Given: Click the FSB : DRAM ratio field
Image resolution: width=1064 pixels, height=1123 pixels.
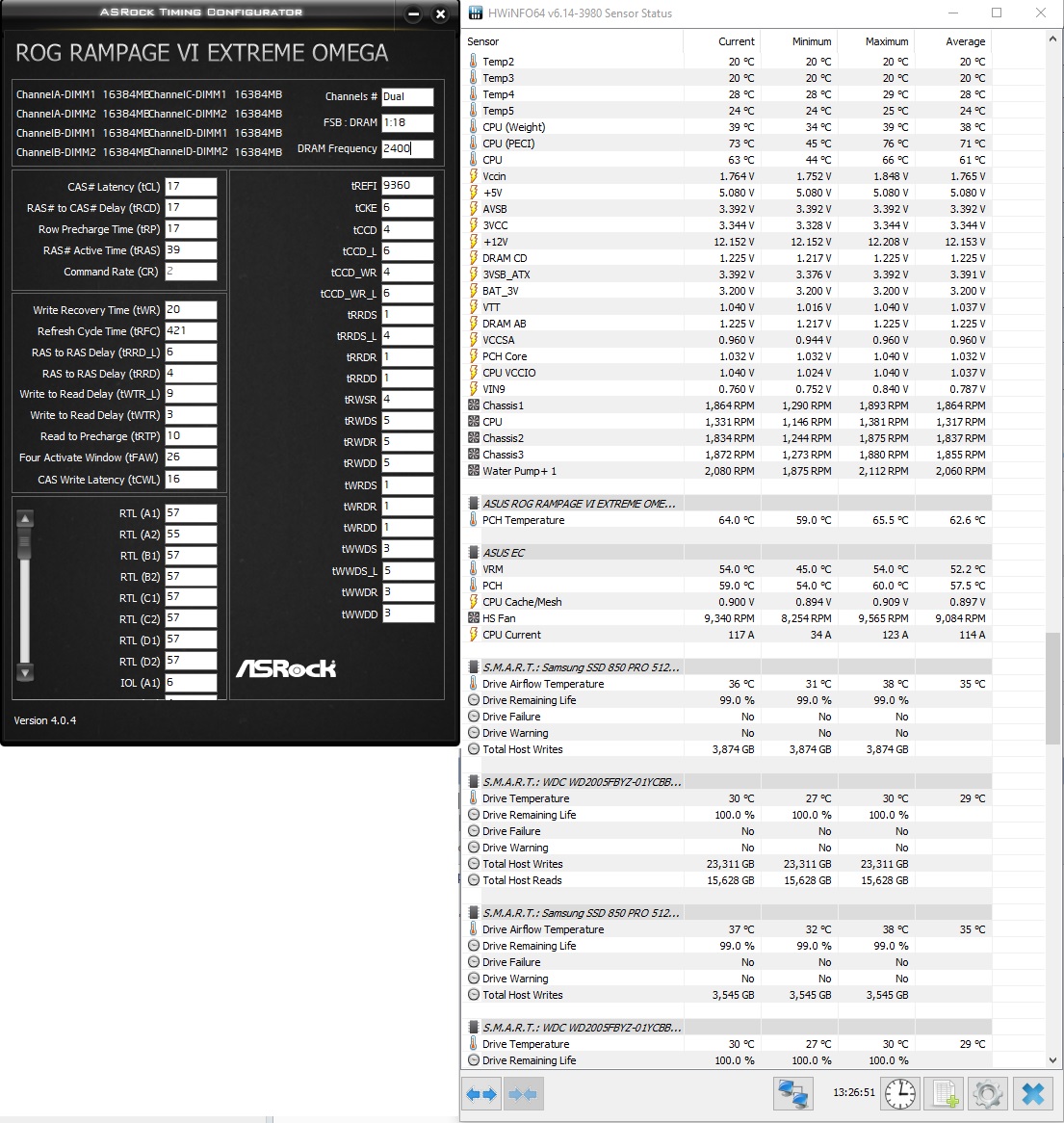Looking at the screenshot, I should tap(407, 122).
